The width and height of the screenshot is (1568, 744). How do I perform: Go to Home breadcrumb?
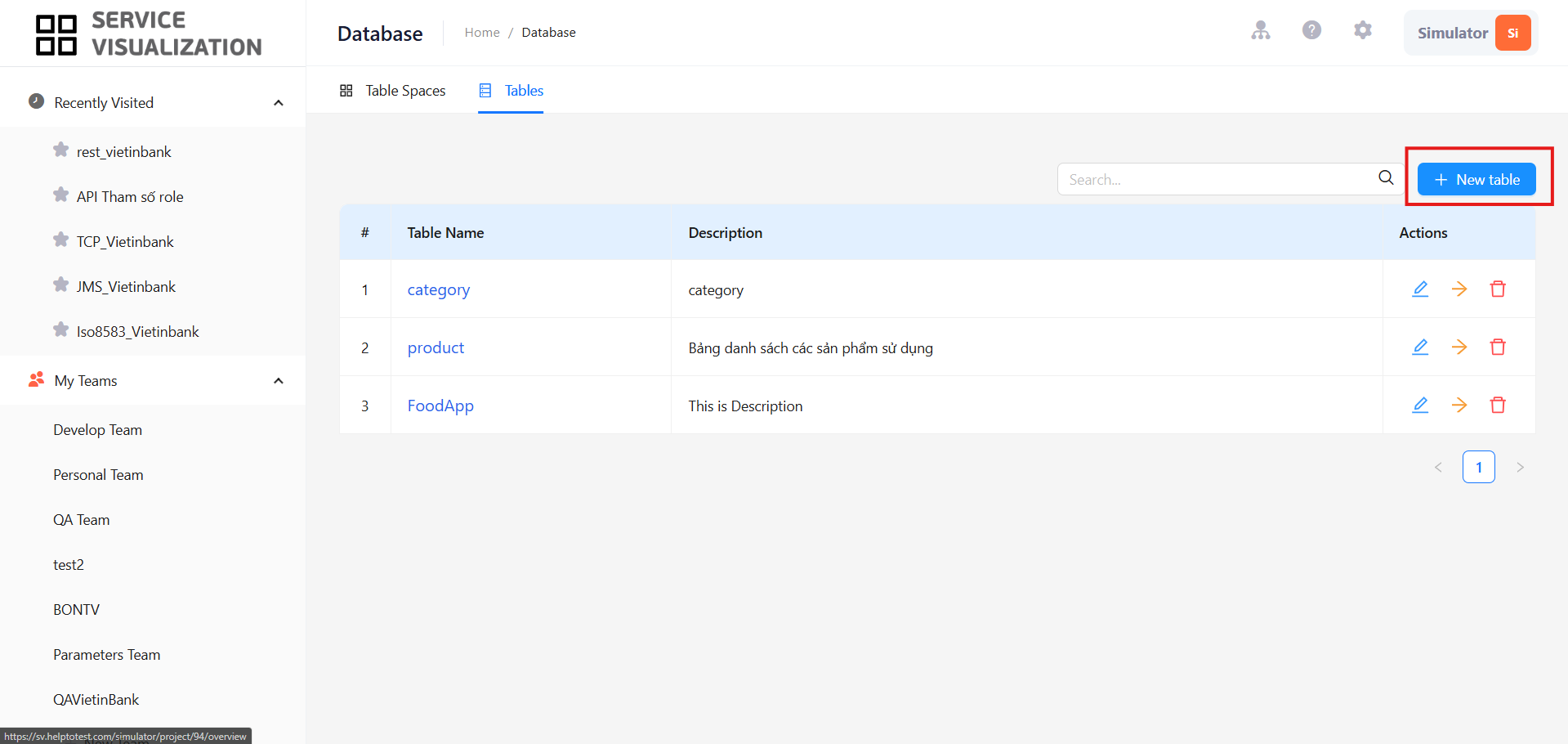(482, 33)
